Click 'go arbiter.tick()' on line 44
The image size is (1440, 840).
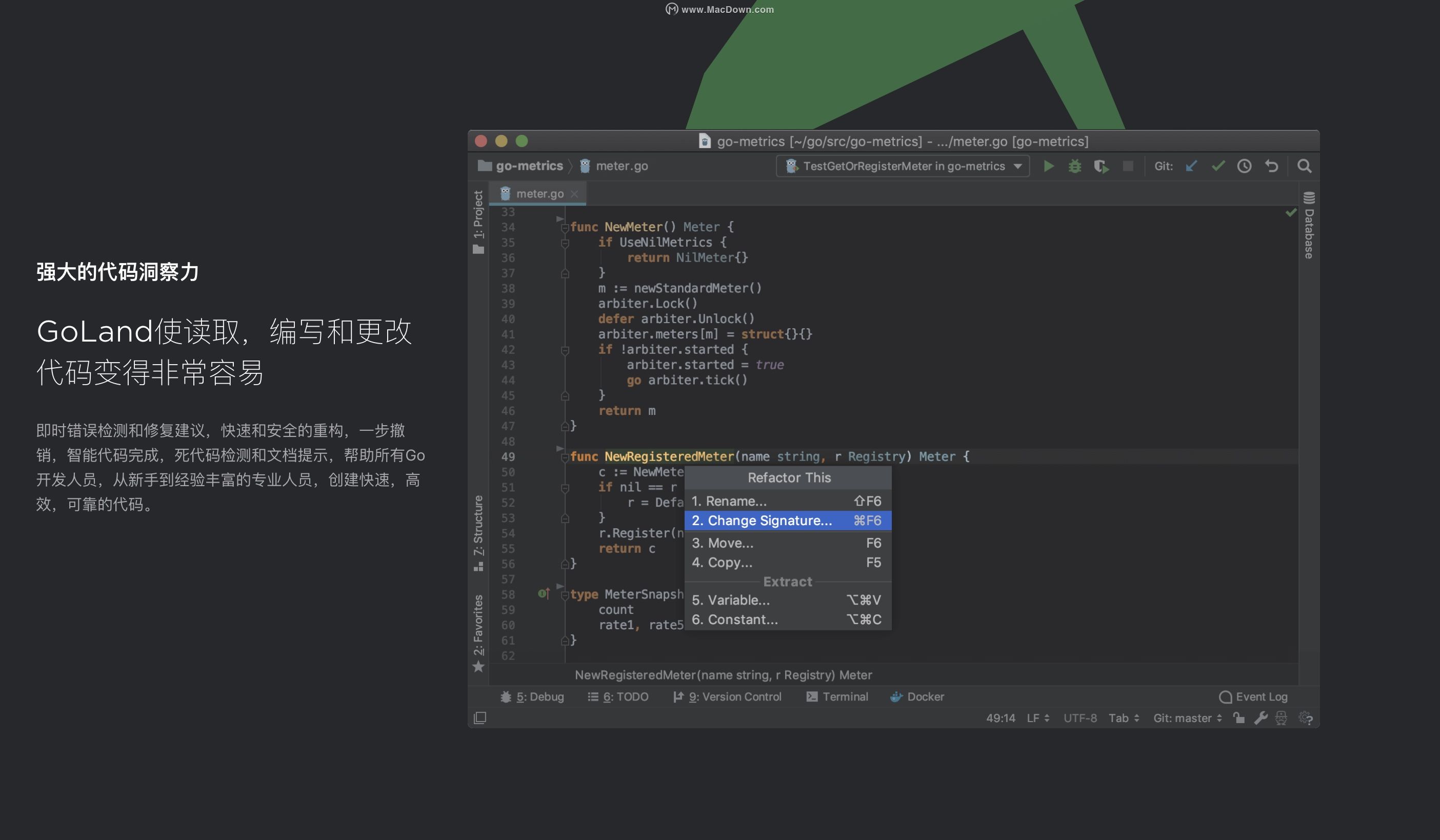pyautogui.click(x=687, y=380)
